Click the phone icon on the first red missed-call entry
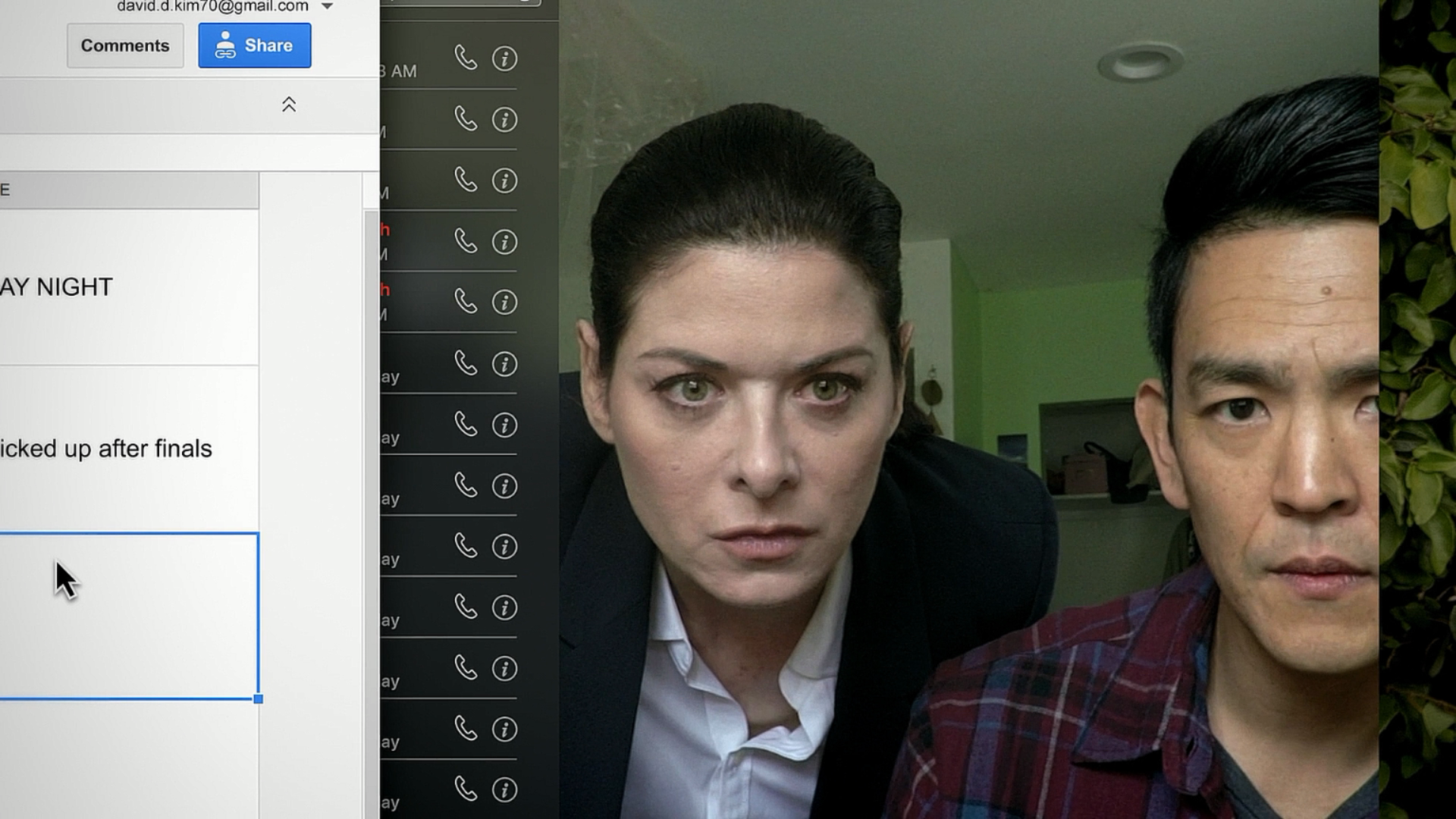This screenshot has width=1456, height=819. (466, 241)
